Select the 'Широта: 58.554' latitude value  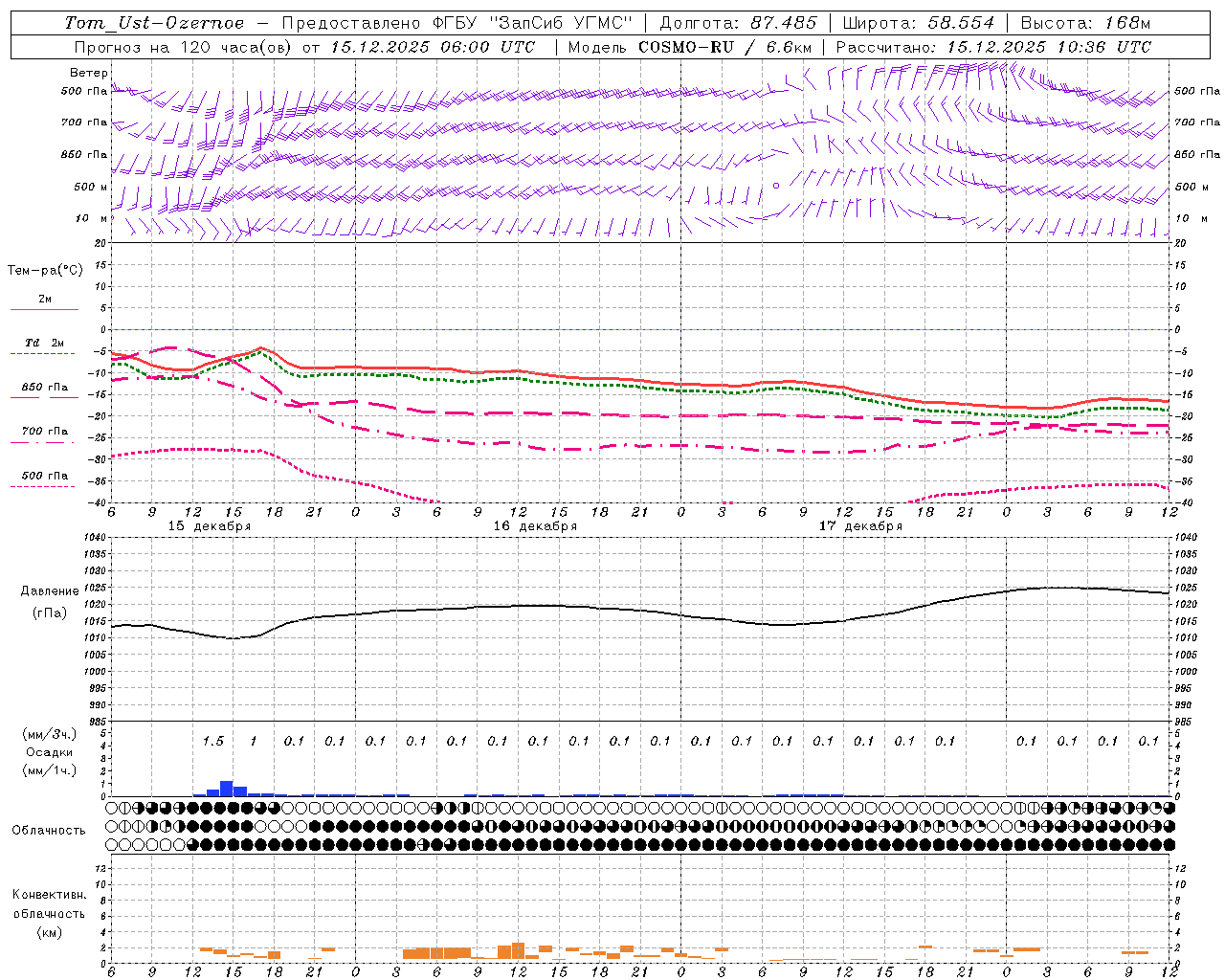point(919,23)
